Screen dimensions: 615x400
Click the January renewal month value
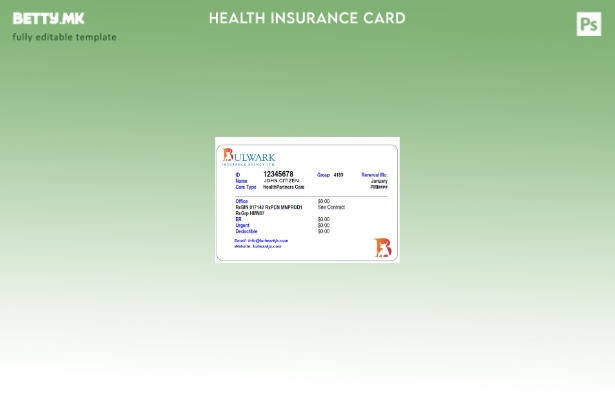tap(379, 181)
